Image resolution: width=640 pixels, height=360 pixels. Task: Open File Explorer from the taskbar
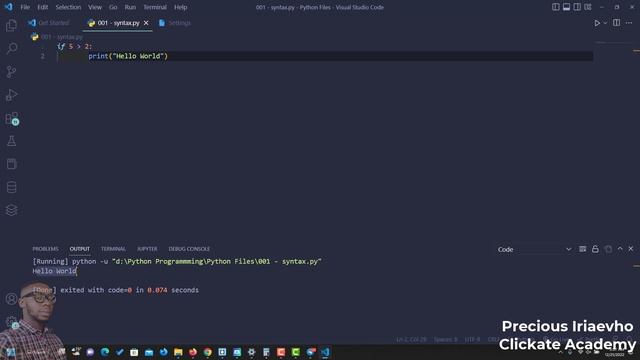click(x=178, y=352)
